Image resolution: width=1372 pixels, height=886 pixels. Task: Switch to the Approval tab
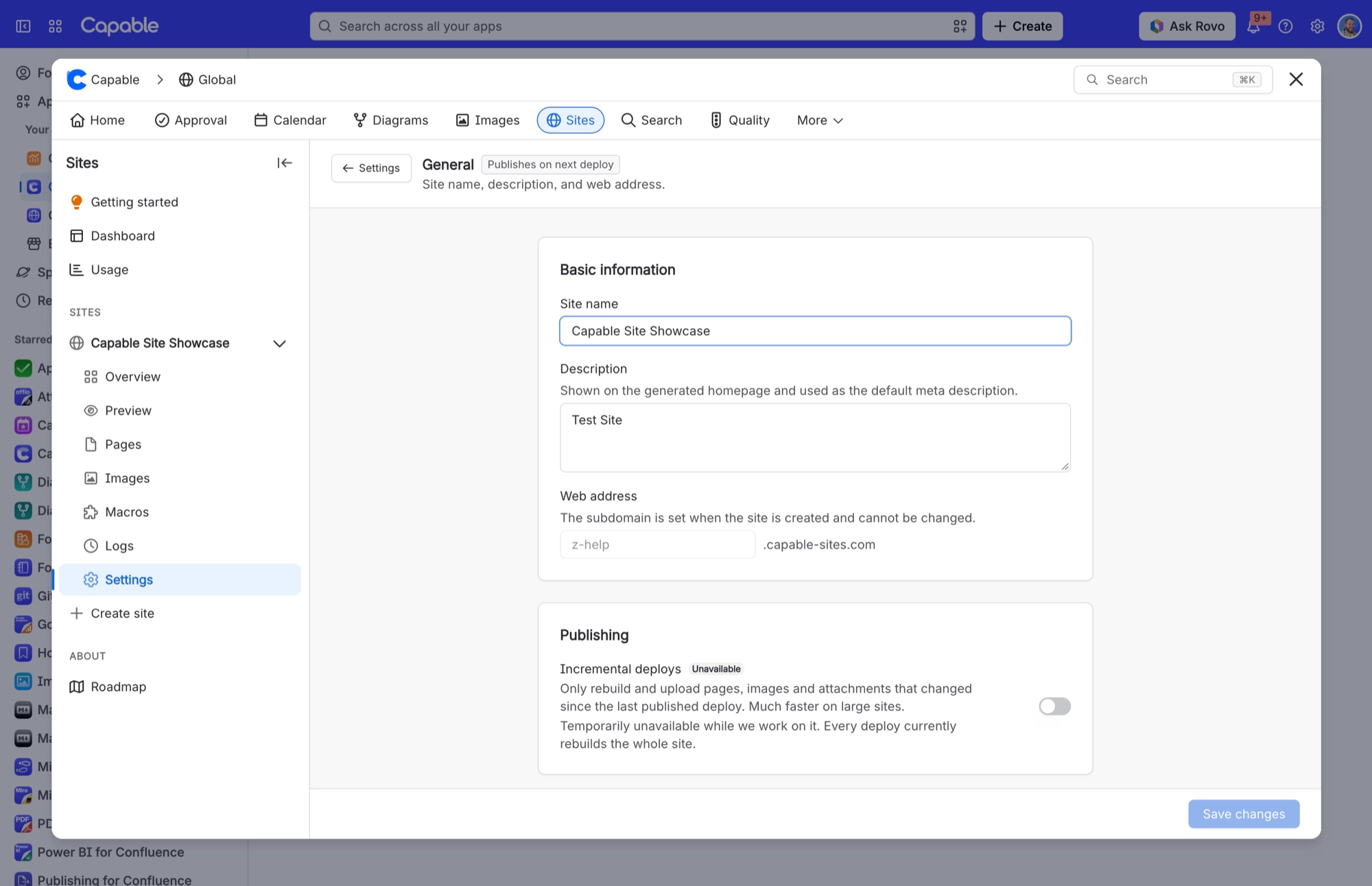coord(191,120)
